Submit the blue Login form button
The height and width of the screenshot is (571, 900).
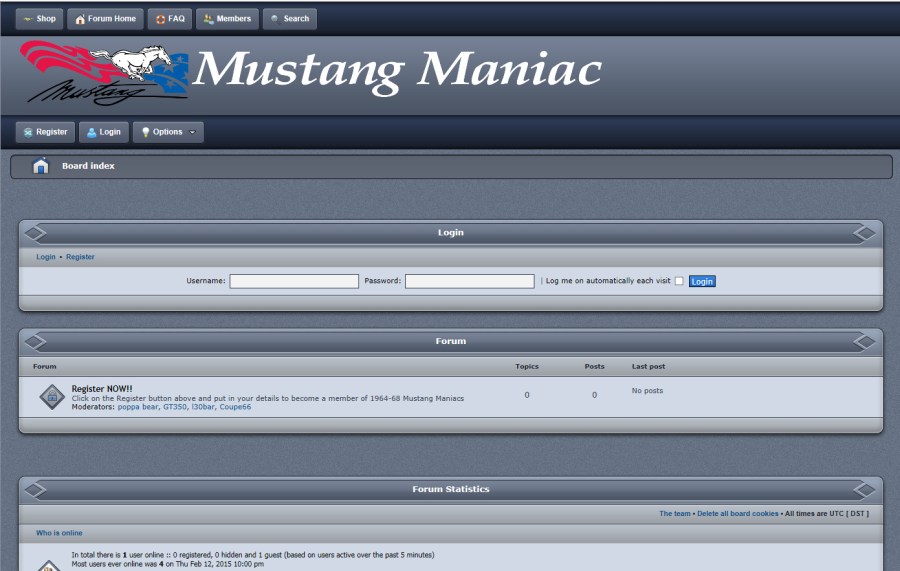[702, 281]
